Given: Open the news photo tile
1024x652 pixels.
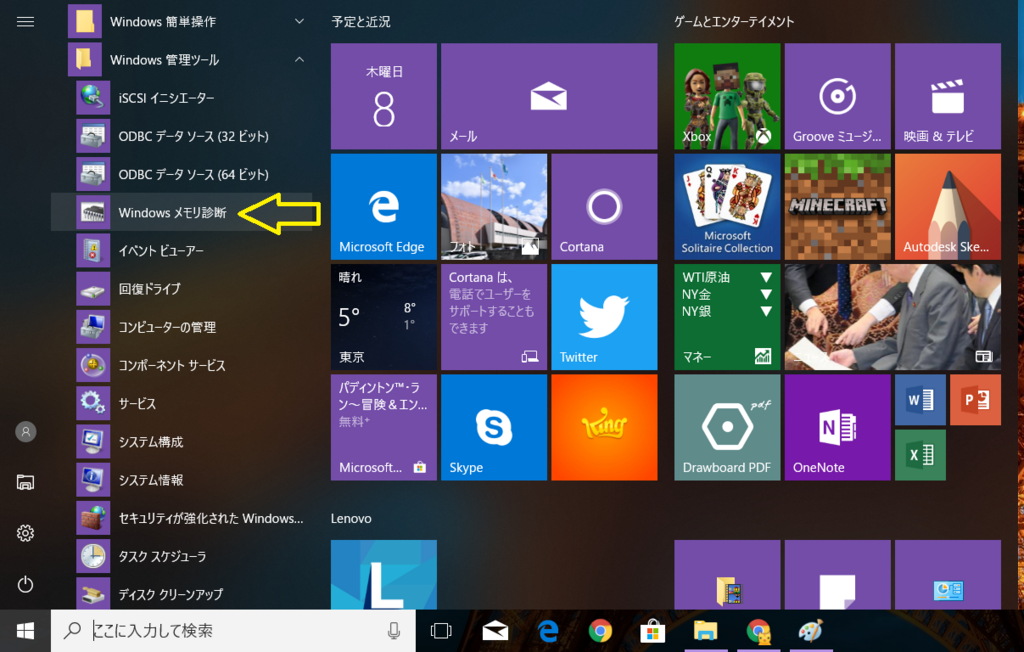Looking at the screenshot, I should [x=893, y=317].
